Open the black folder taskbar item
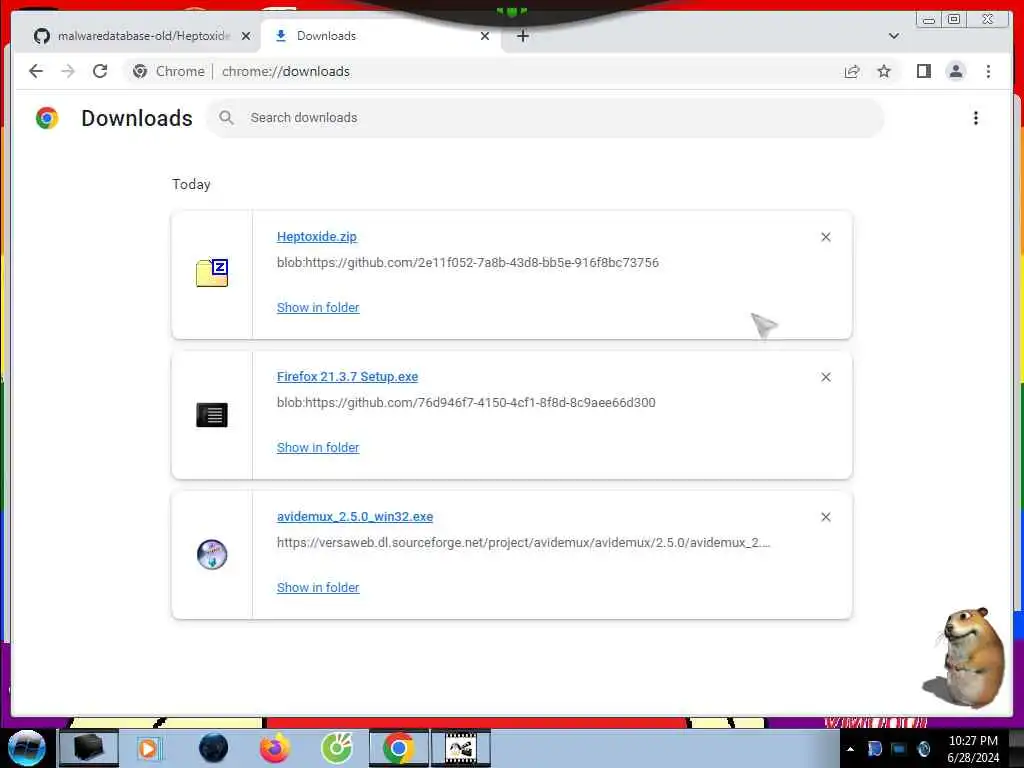This screenshot has width=1024, height=768. [89, 748]
